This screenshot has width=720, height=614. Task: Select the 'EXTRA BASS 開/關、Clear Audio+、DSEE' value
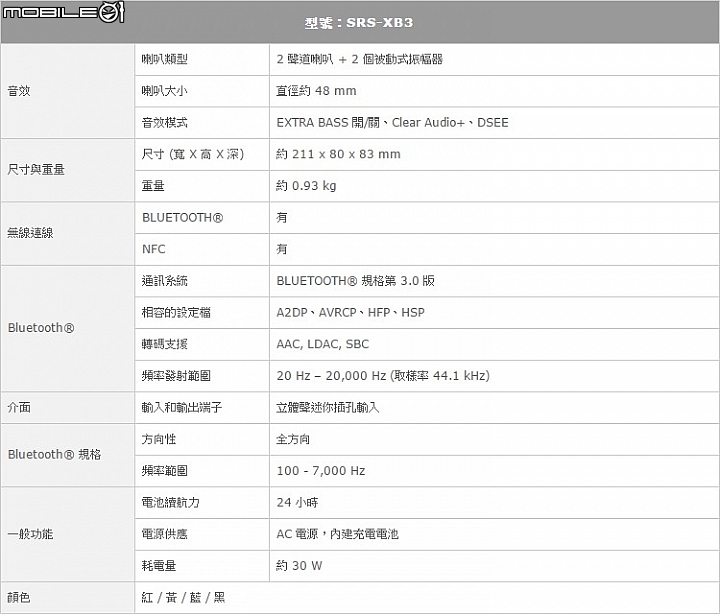(x=393, y=123)
